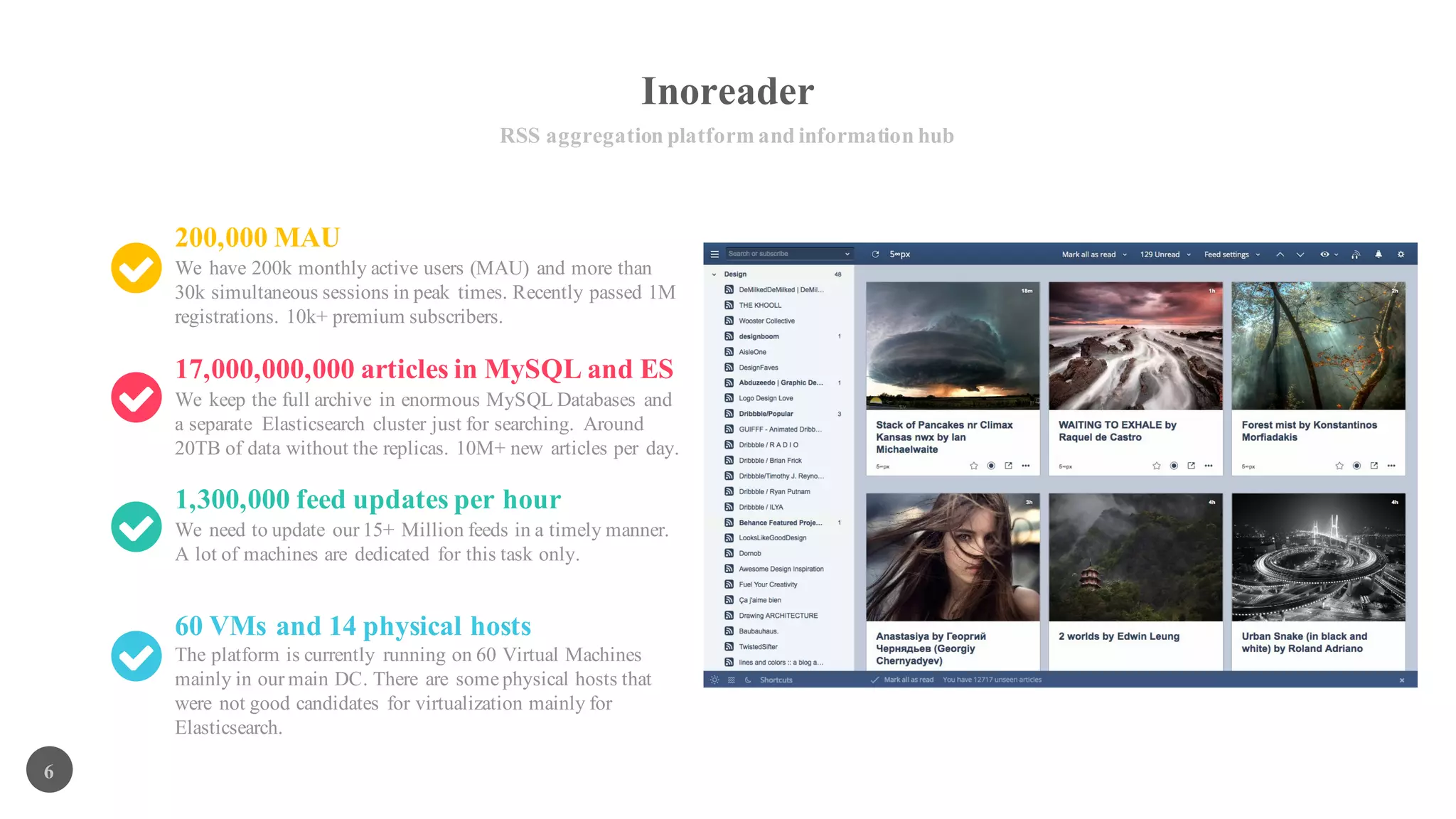Viewport: 1456px width, 819px height.
Task: Open the hamburger menu in Inoreader
Action: tap(714, 254)
